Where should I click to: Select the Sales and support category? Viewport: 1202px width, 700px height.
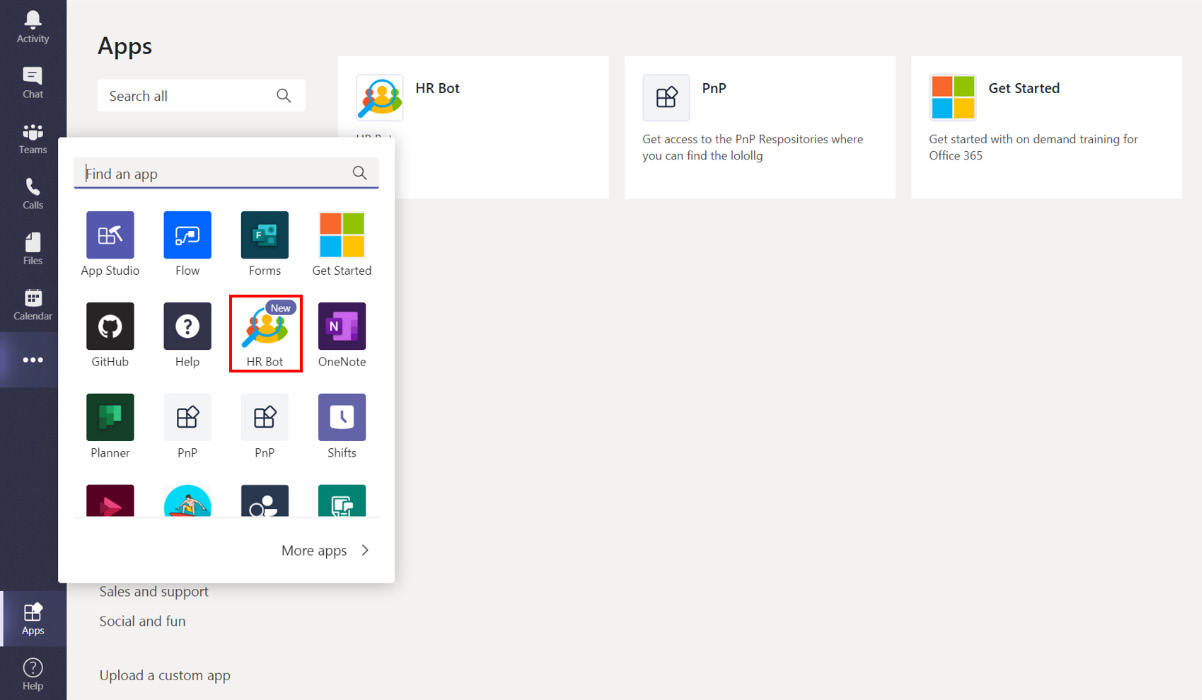click(154, 592)
